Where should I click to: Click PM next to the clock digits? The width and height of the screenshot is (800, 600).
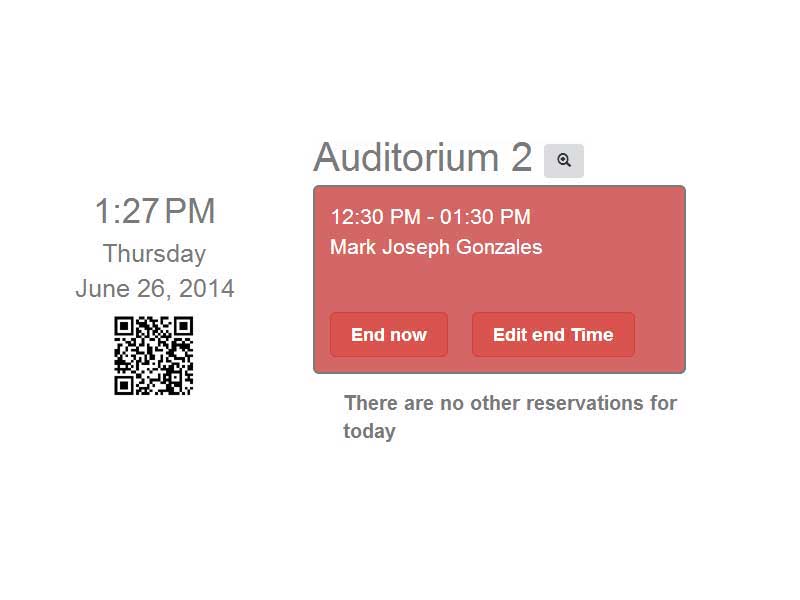tap(190, 211)
